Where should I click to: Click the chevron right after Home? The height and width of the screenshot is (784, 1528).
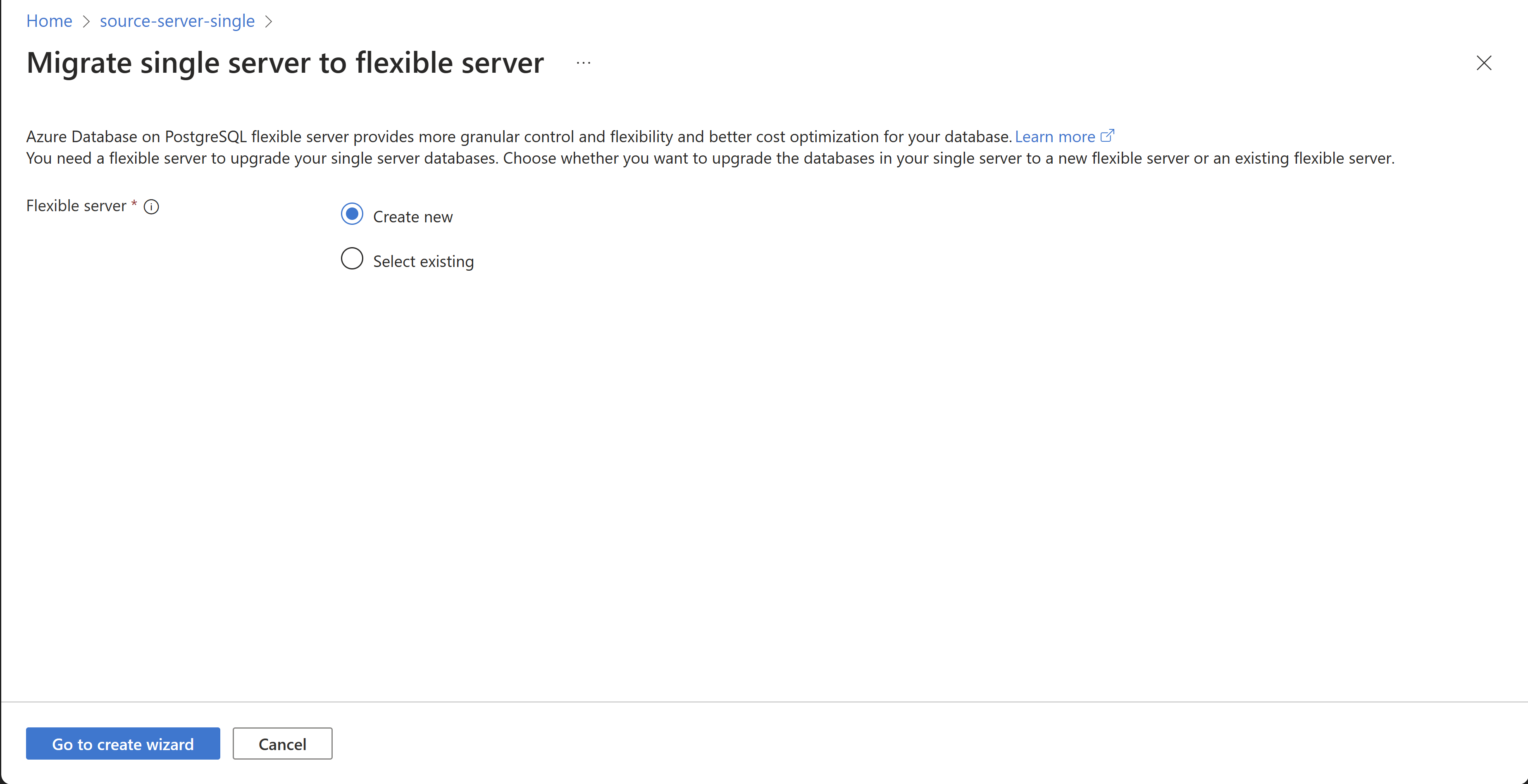86,21
